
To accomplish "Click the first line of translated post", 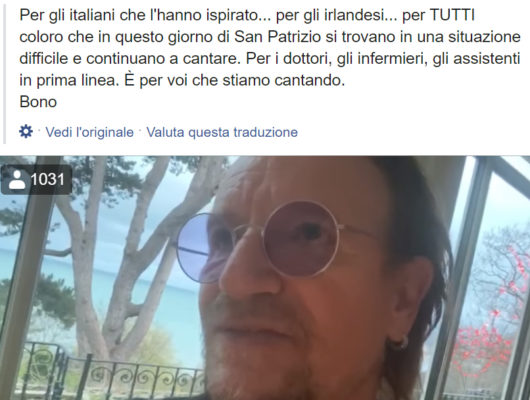I will tap(247, 15).
